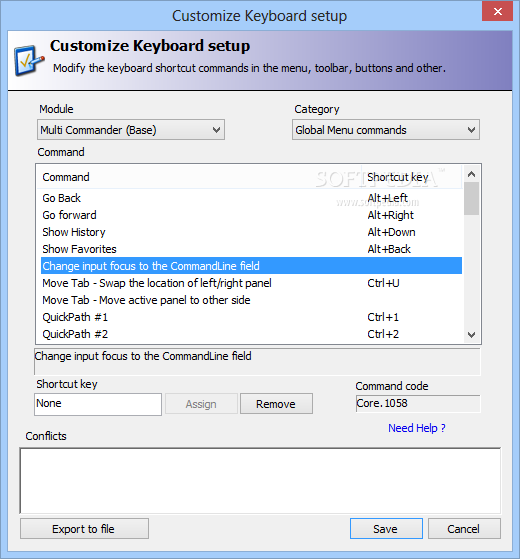
Task: Click the Alt+Right shortcut cell
Action: click(x=391, y=215)
